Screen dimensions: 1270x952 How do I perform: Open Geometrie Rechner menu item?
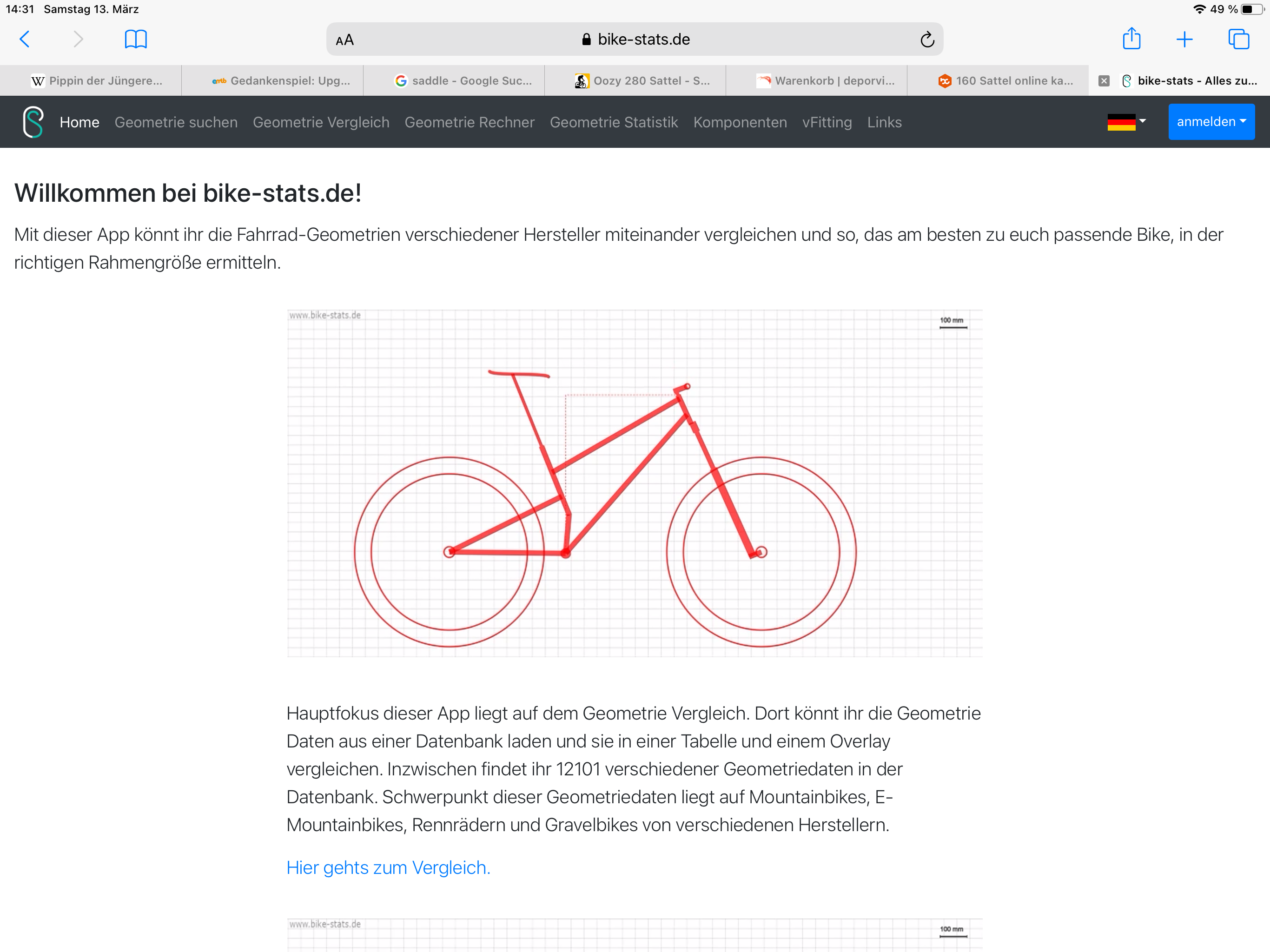tap(470, 122)
